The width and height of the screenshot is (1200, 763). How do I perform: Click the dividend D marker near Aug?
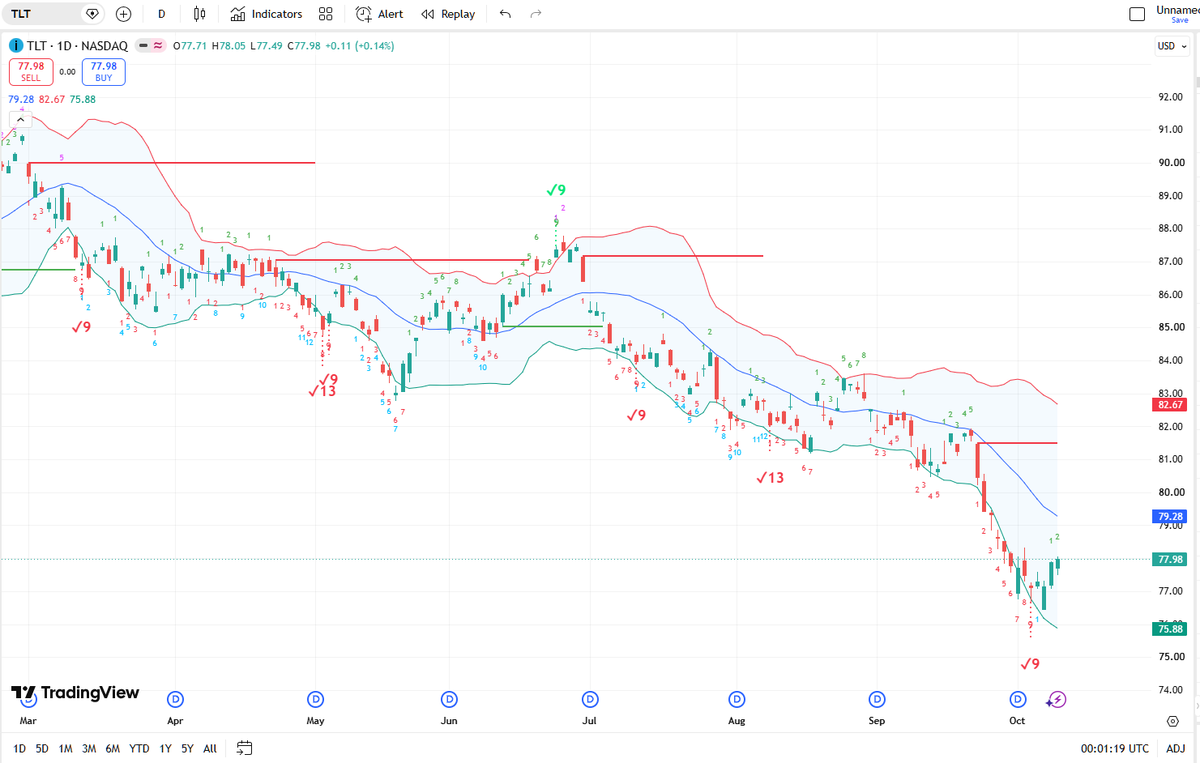[x=737, y=698]
